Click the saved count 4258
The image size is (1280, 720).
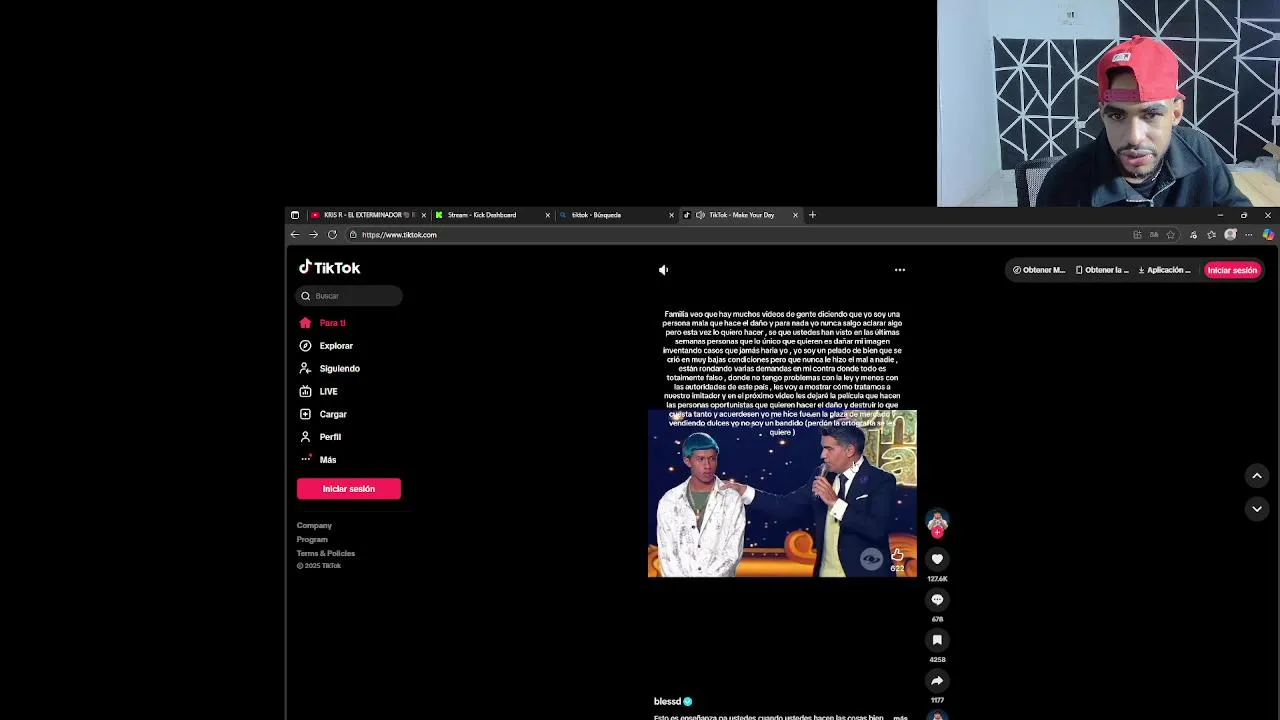point(937,660)
